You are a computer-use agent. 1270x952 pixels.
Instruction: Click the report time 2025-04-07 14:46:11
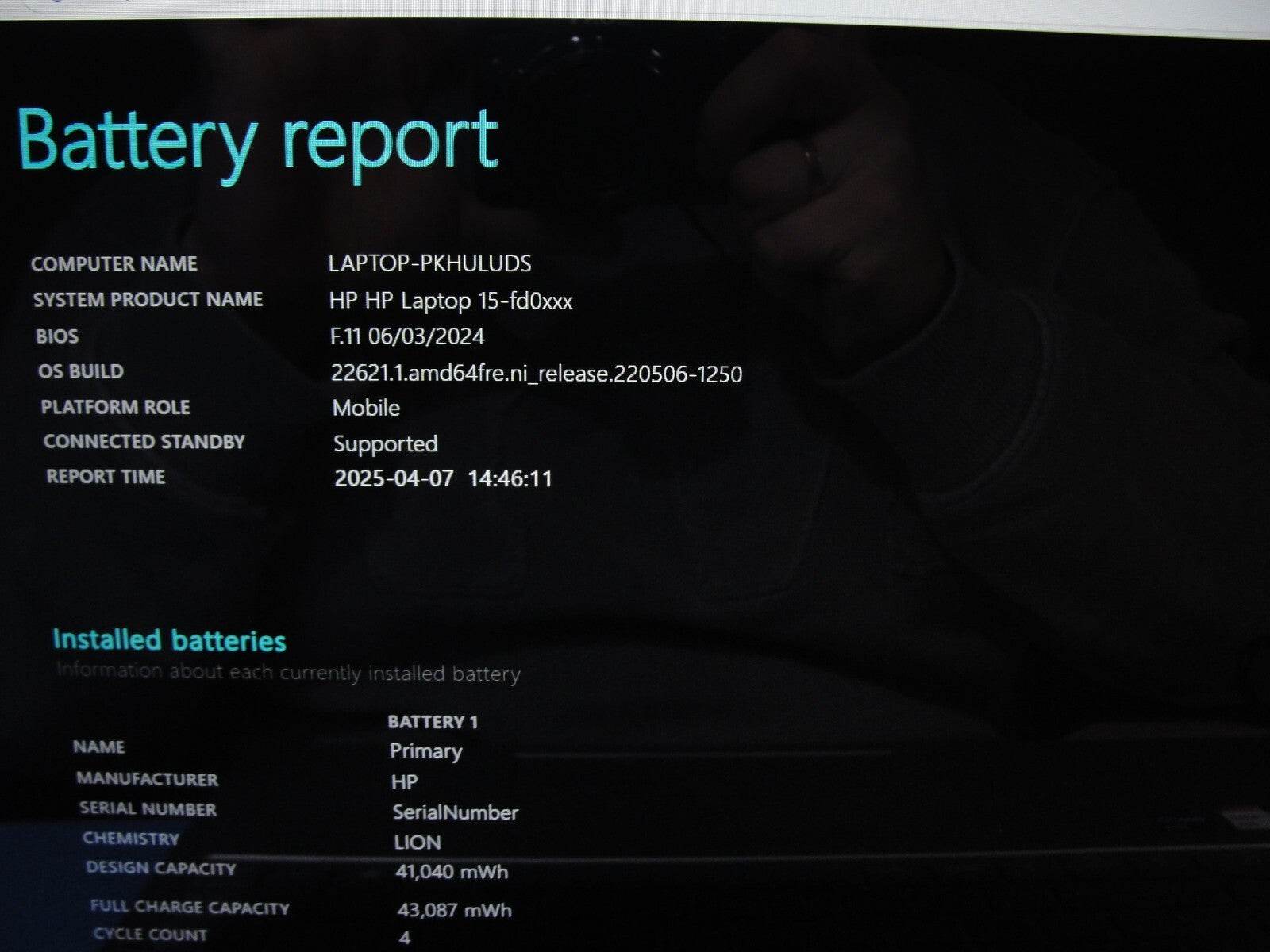tap(443, 478)
